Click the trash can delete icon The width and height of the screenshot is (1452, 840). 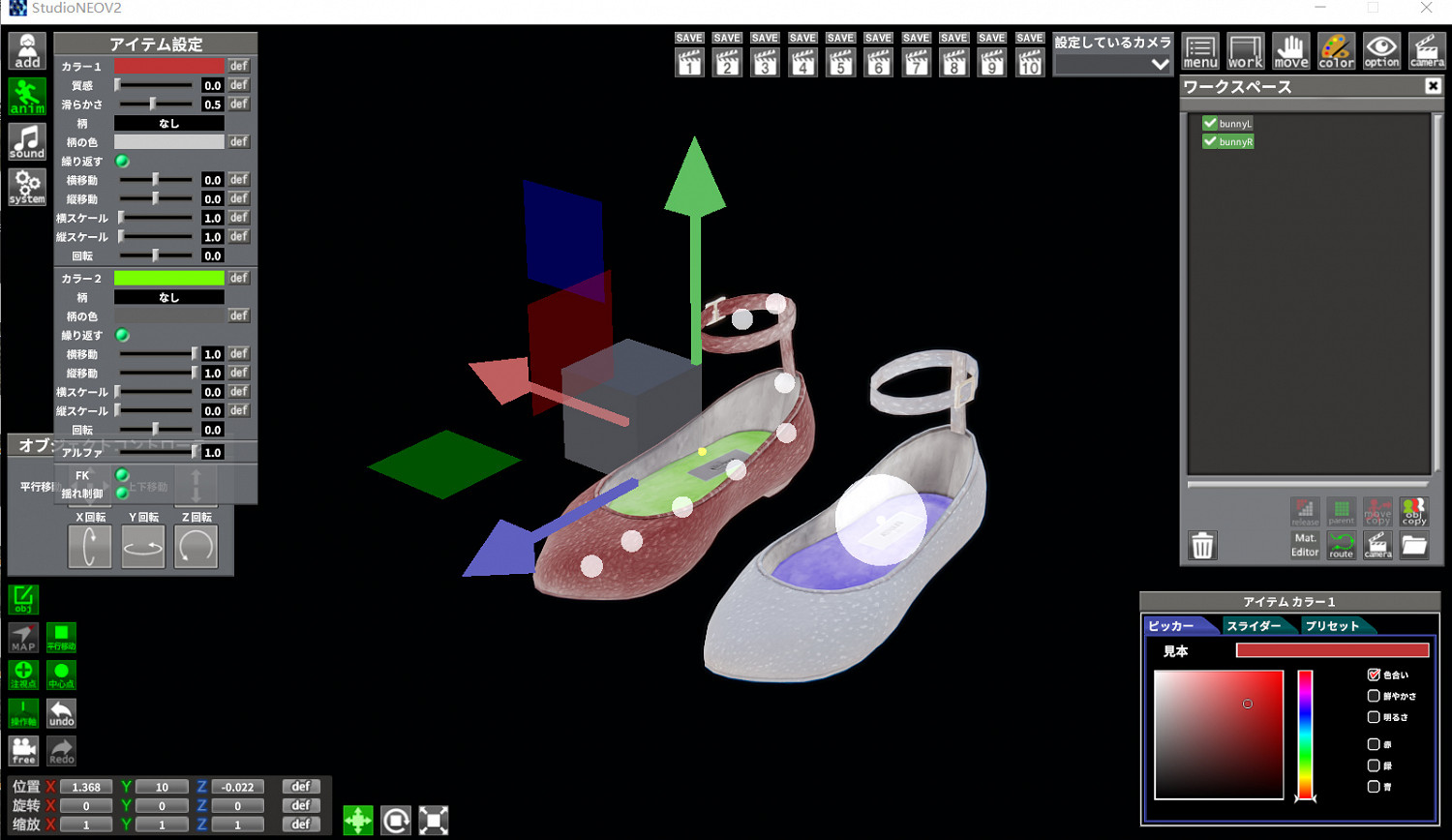click(x=1202, y=546)
